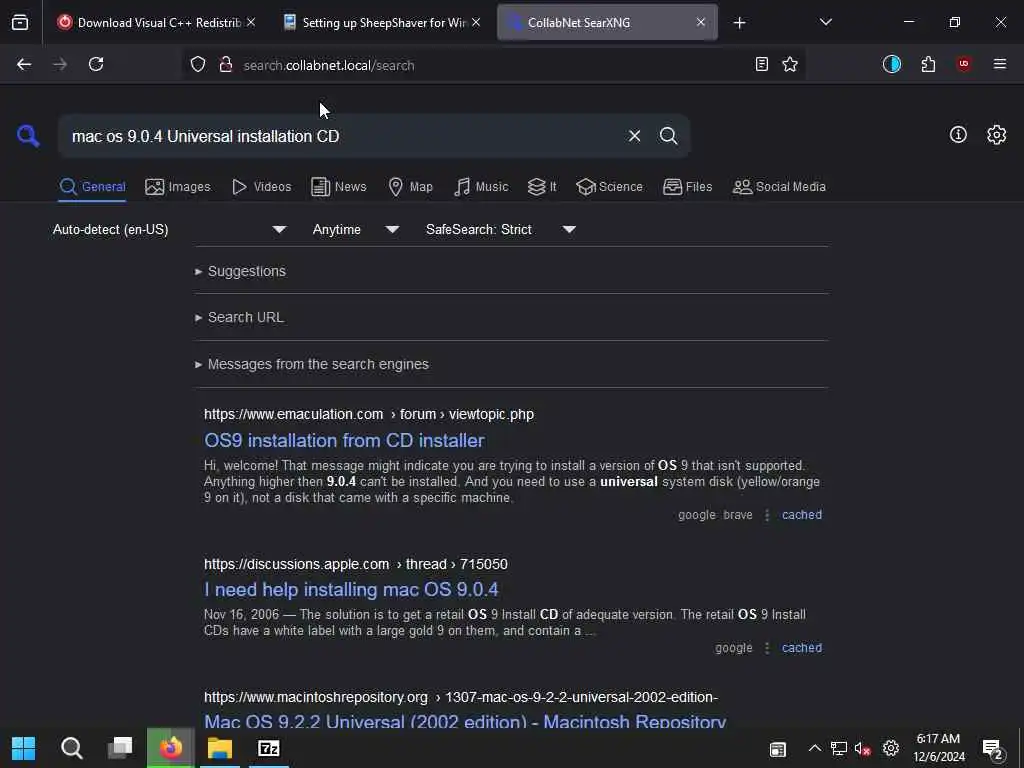Show hidden system tray icons

814,748
